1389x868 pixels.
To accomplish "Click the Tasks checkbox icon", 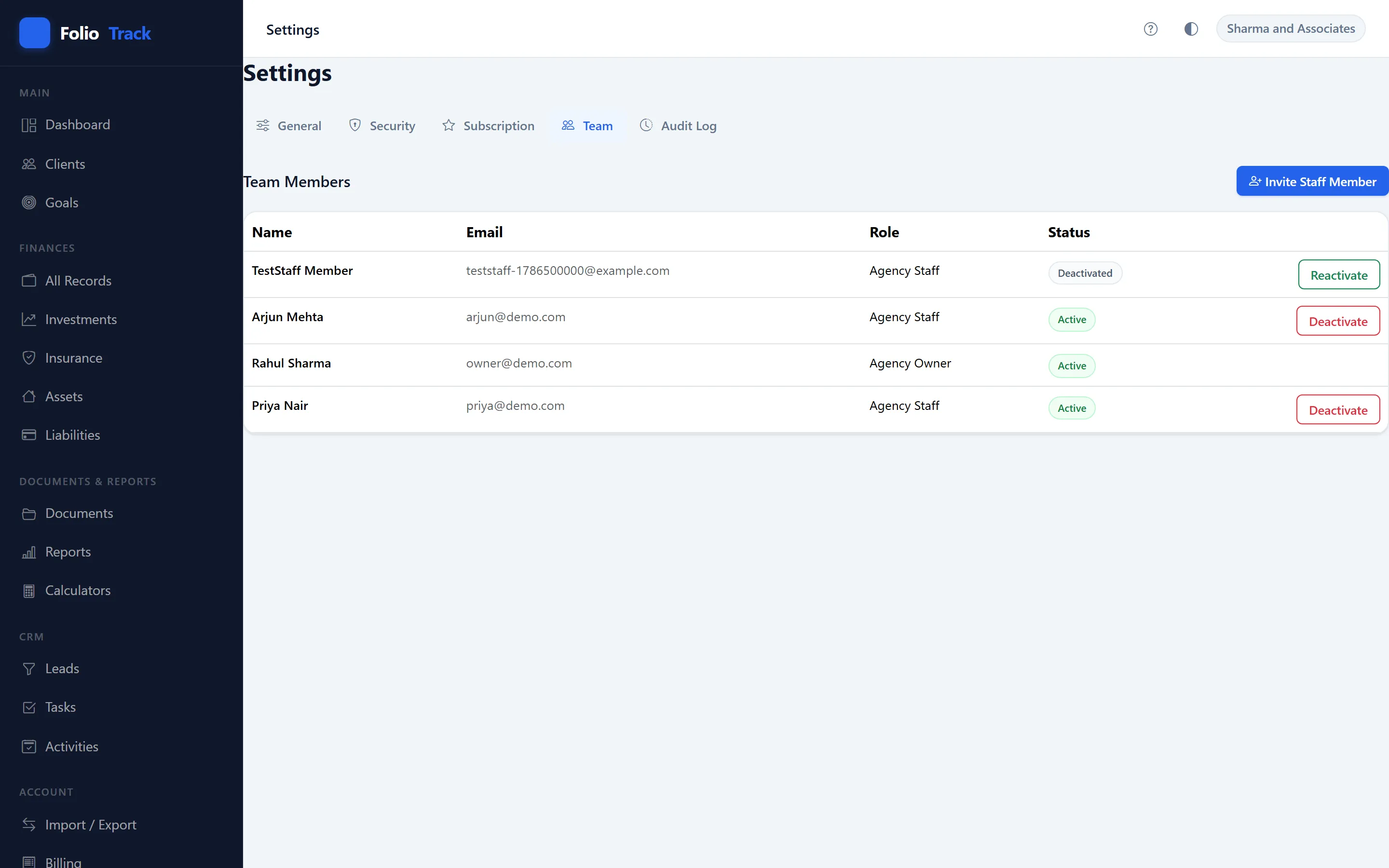I will (x=29, y=707).
